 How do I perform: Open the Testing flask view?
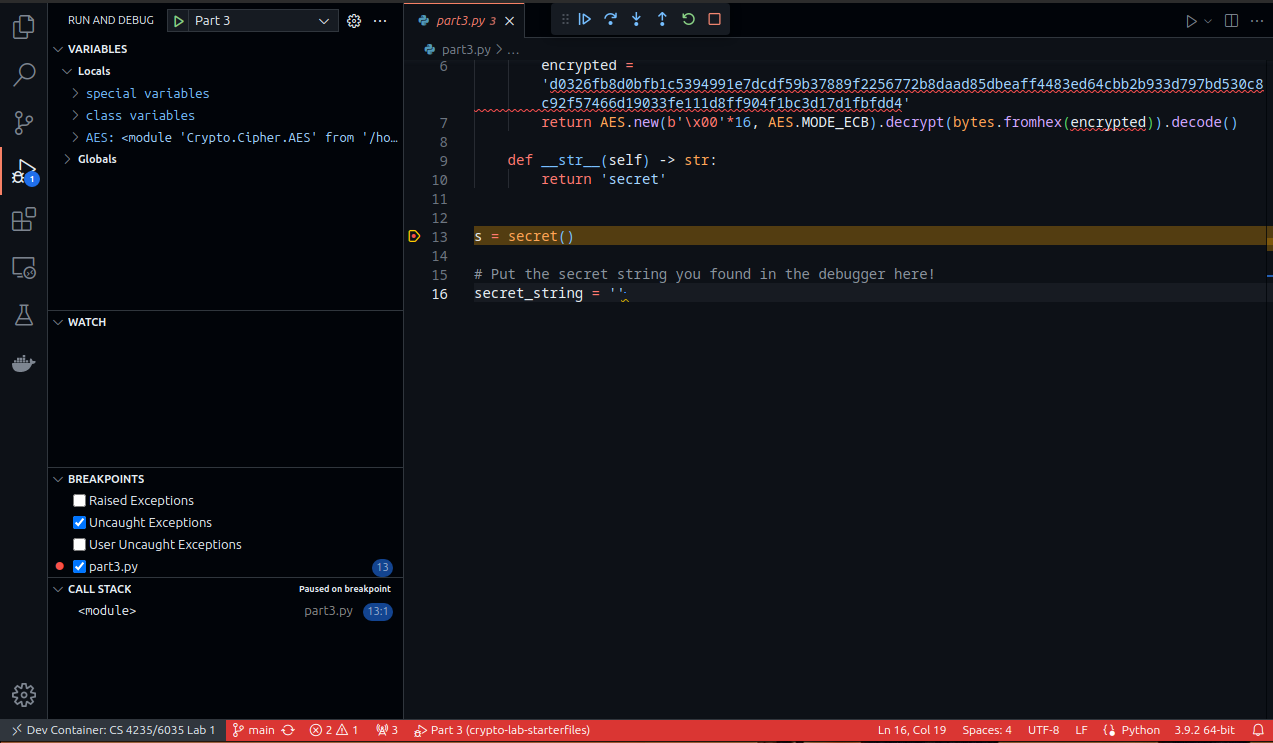(24, 316)
